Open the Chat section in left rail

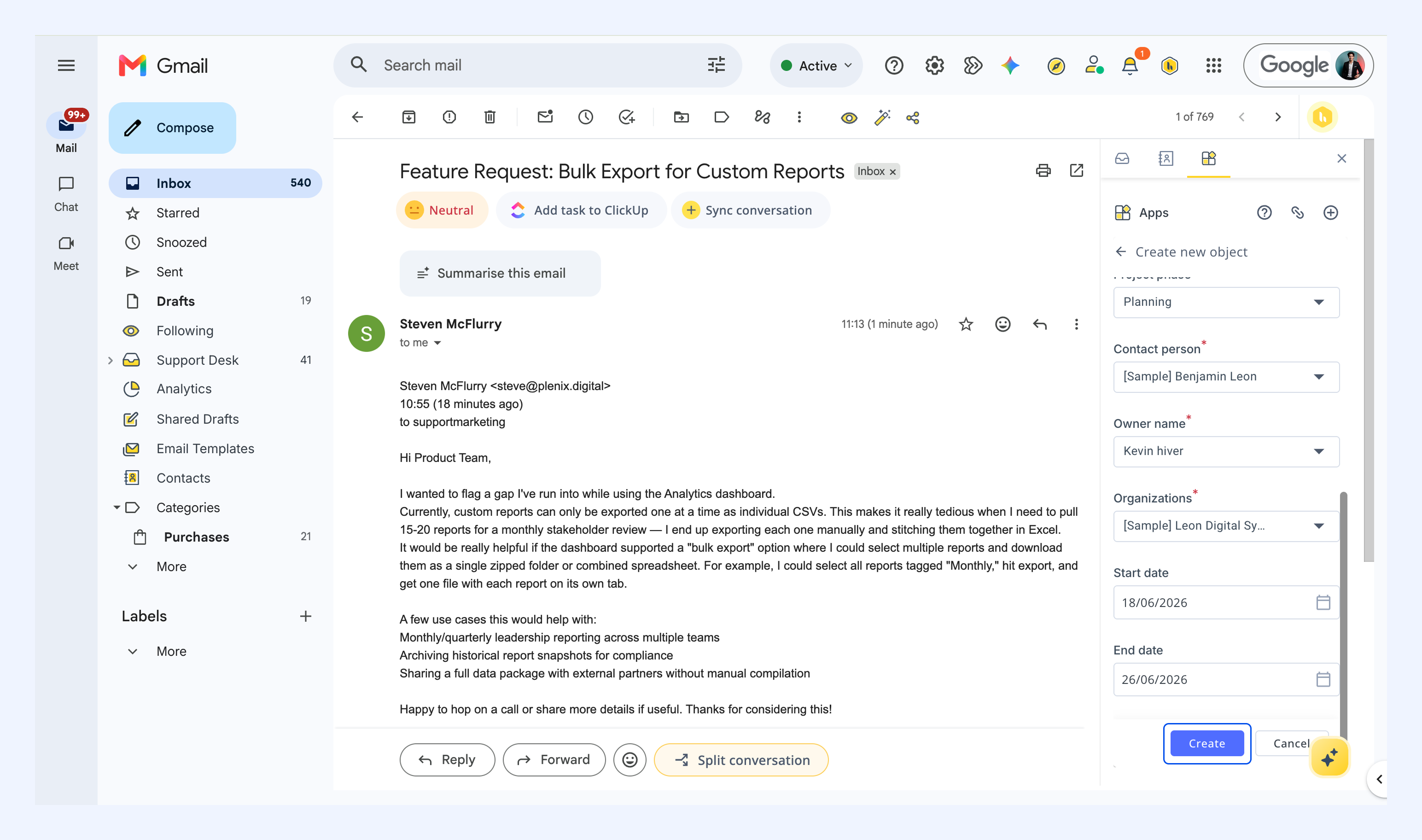click(x=66, y=193)
